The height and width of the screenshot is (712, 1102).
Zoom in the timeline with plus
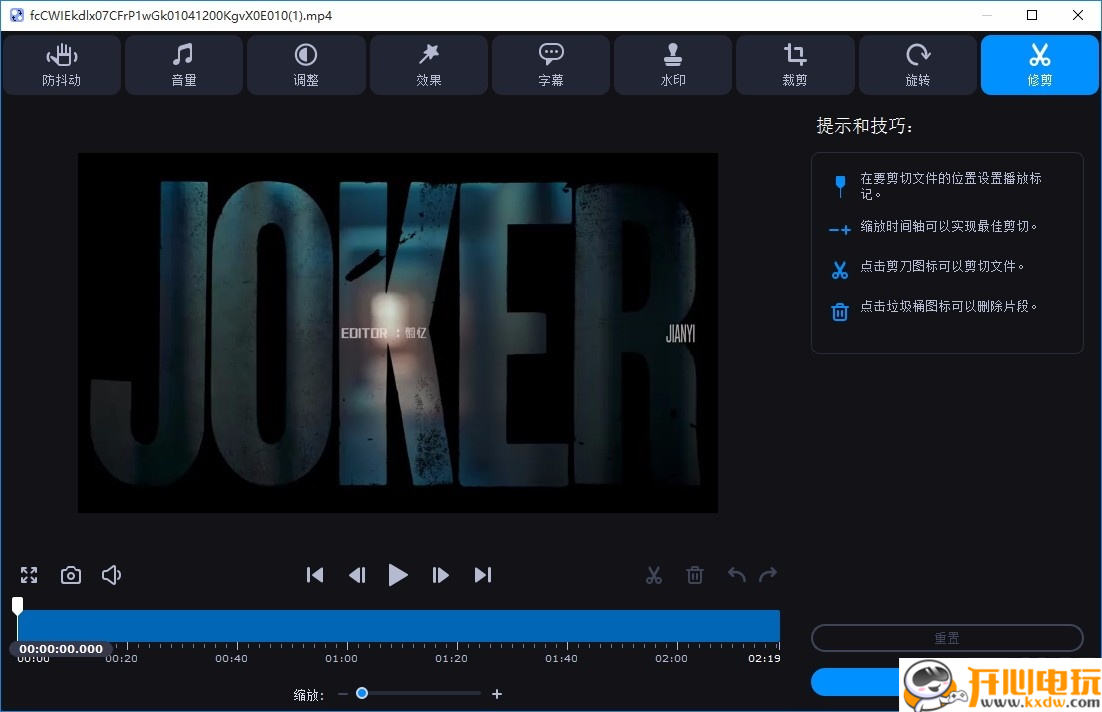tap(497, 694)
